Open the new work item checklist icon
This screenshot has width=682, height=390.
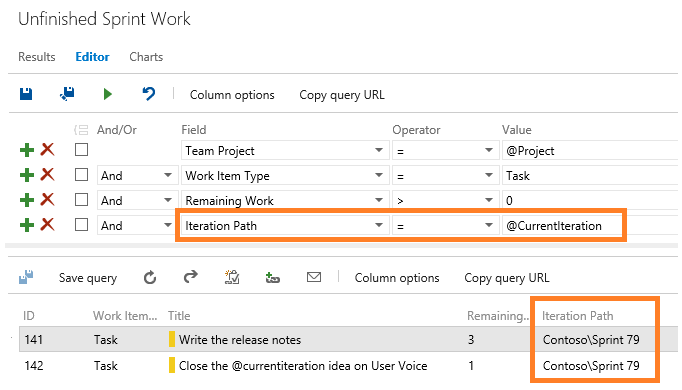[x=232, y=277]
